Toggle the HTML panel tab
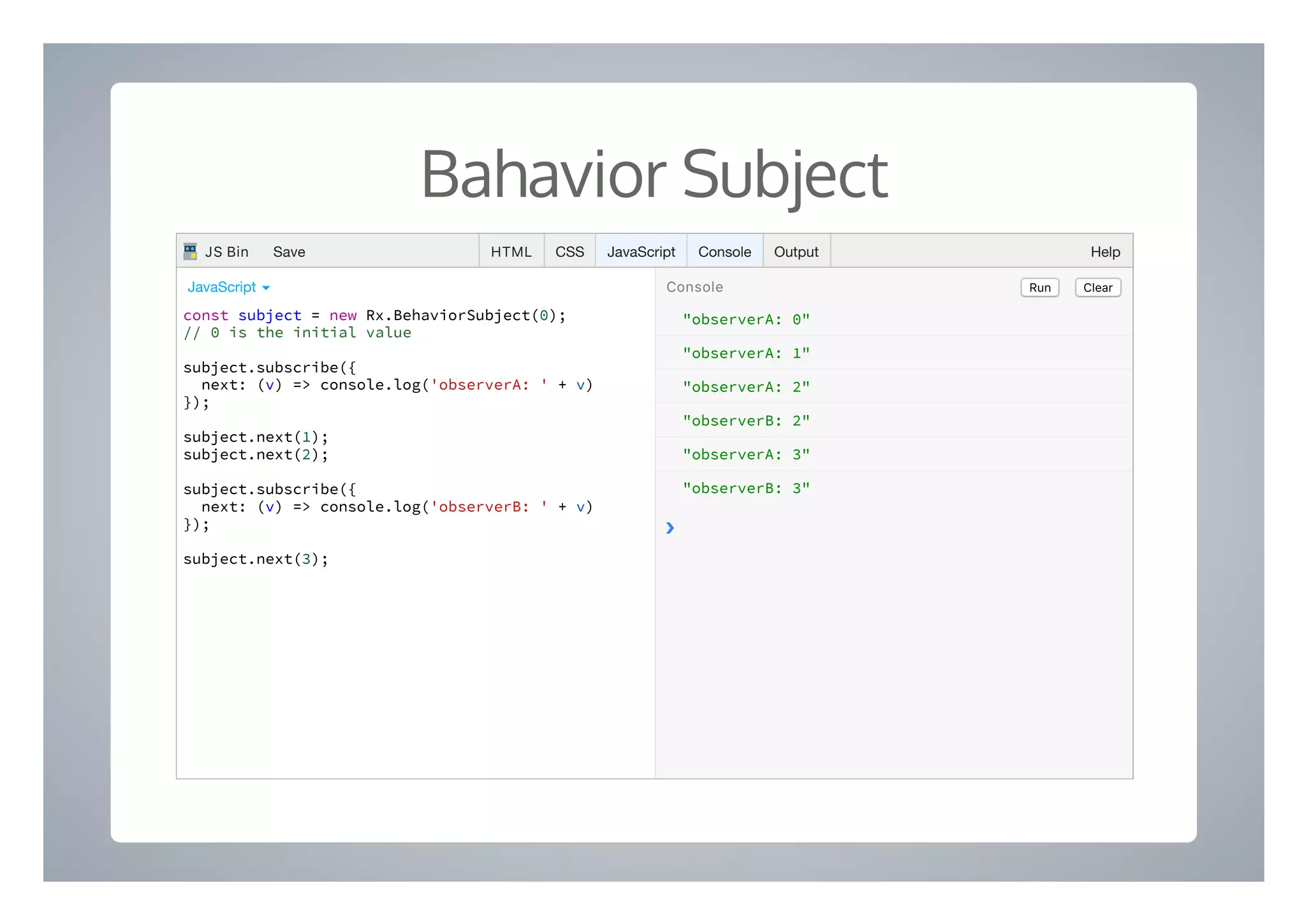1306x924 pixels. pos(511,252)
